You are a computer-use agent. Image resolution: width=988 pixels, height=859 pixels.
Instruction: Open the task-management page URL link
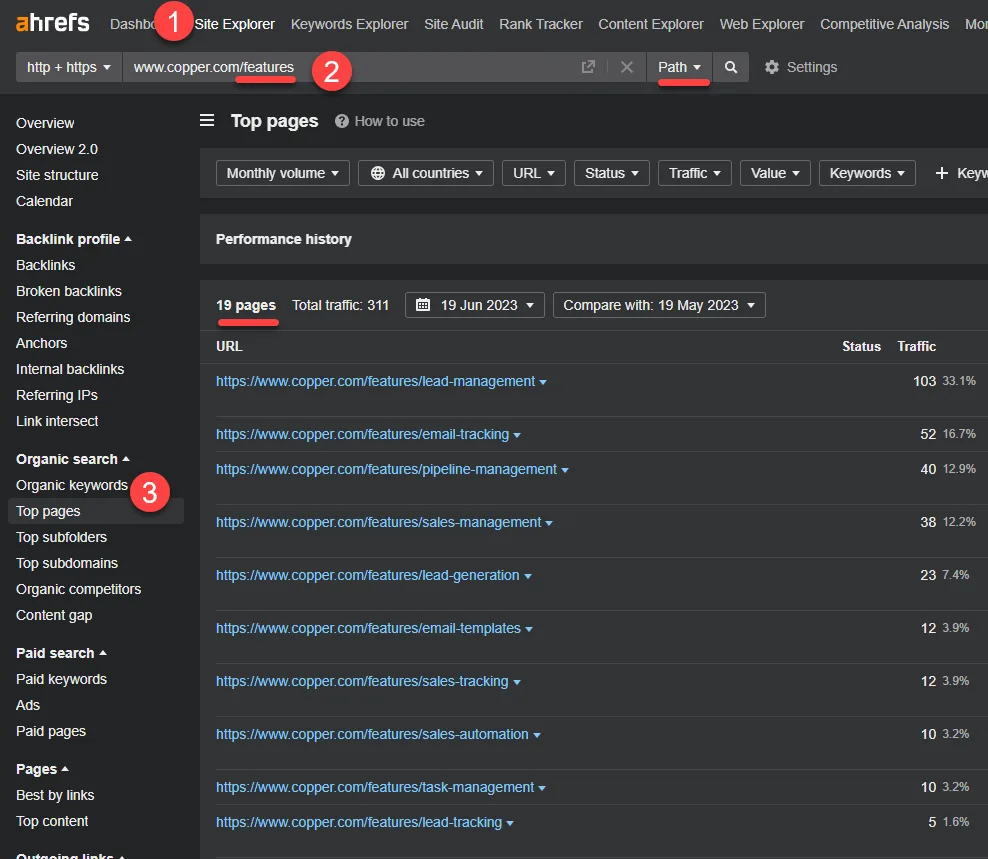point(375,787)
